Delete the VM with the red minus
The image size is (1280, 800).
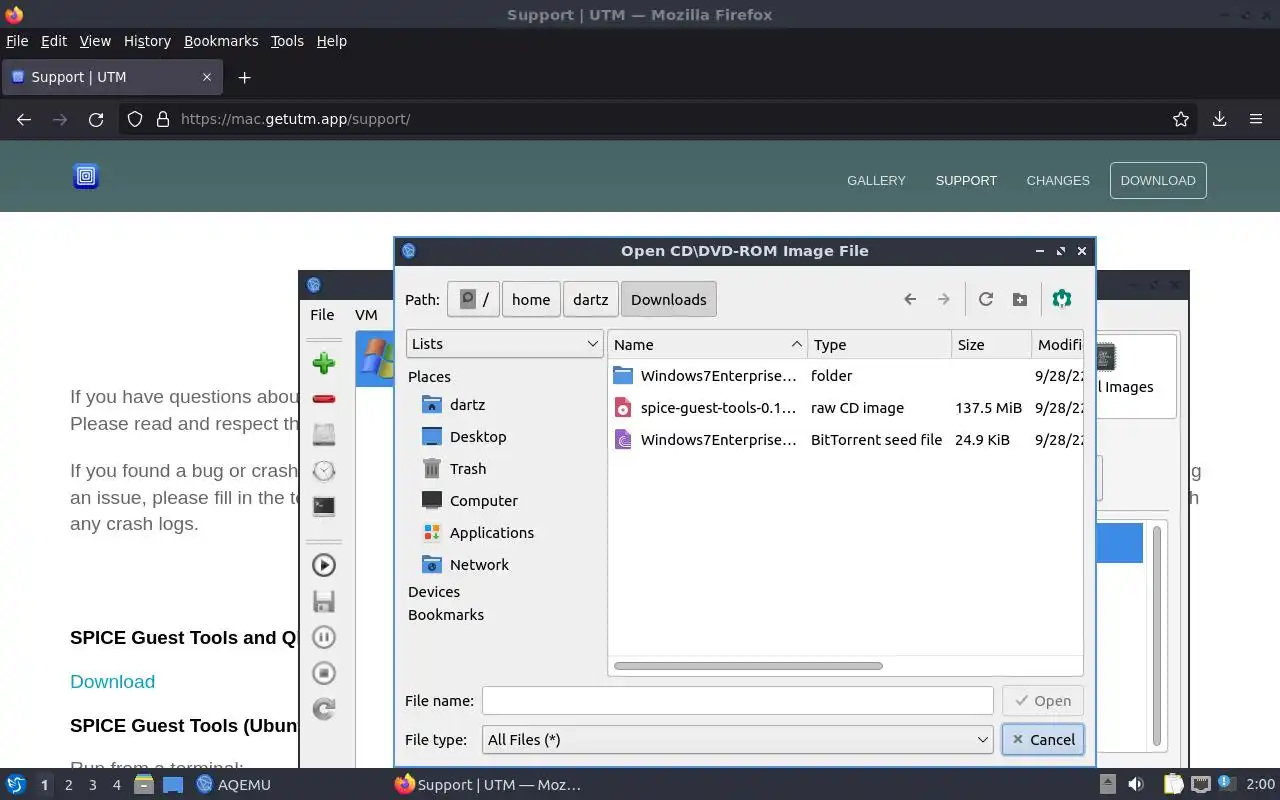point(323,399)
